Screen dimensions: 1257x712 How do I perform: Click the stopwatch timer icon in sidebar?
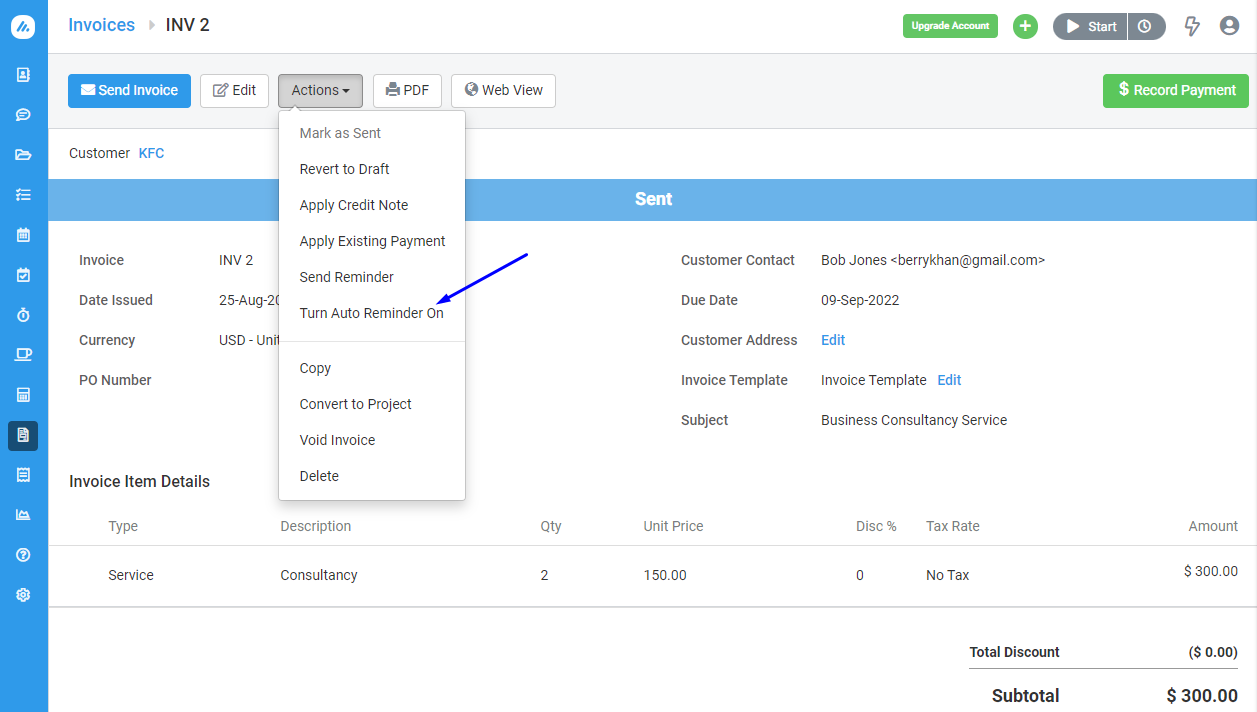click(x=23, y=315)
